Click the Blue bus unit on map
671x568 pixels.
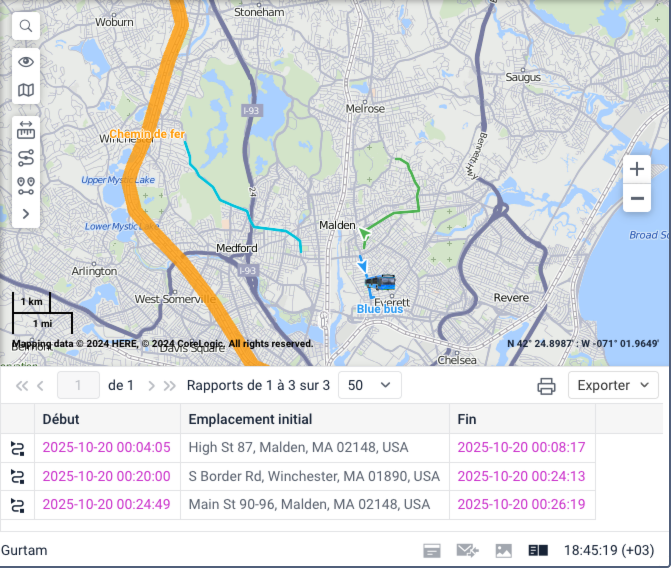coord(380,284)
